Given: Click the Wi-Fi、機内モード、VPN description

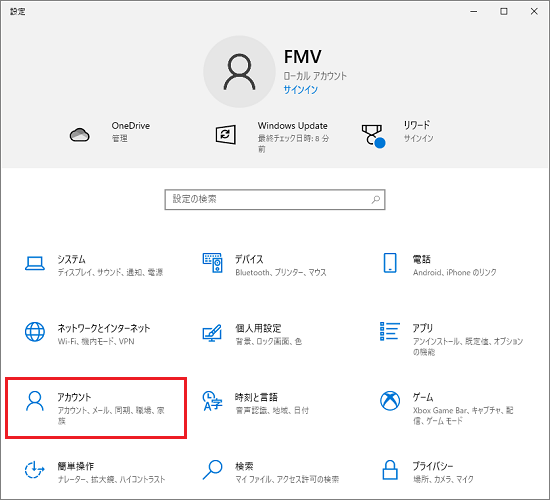Looking at the screenshot, I should 96,341.
